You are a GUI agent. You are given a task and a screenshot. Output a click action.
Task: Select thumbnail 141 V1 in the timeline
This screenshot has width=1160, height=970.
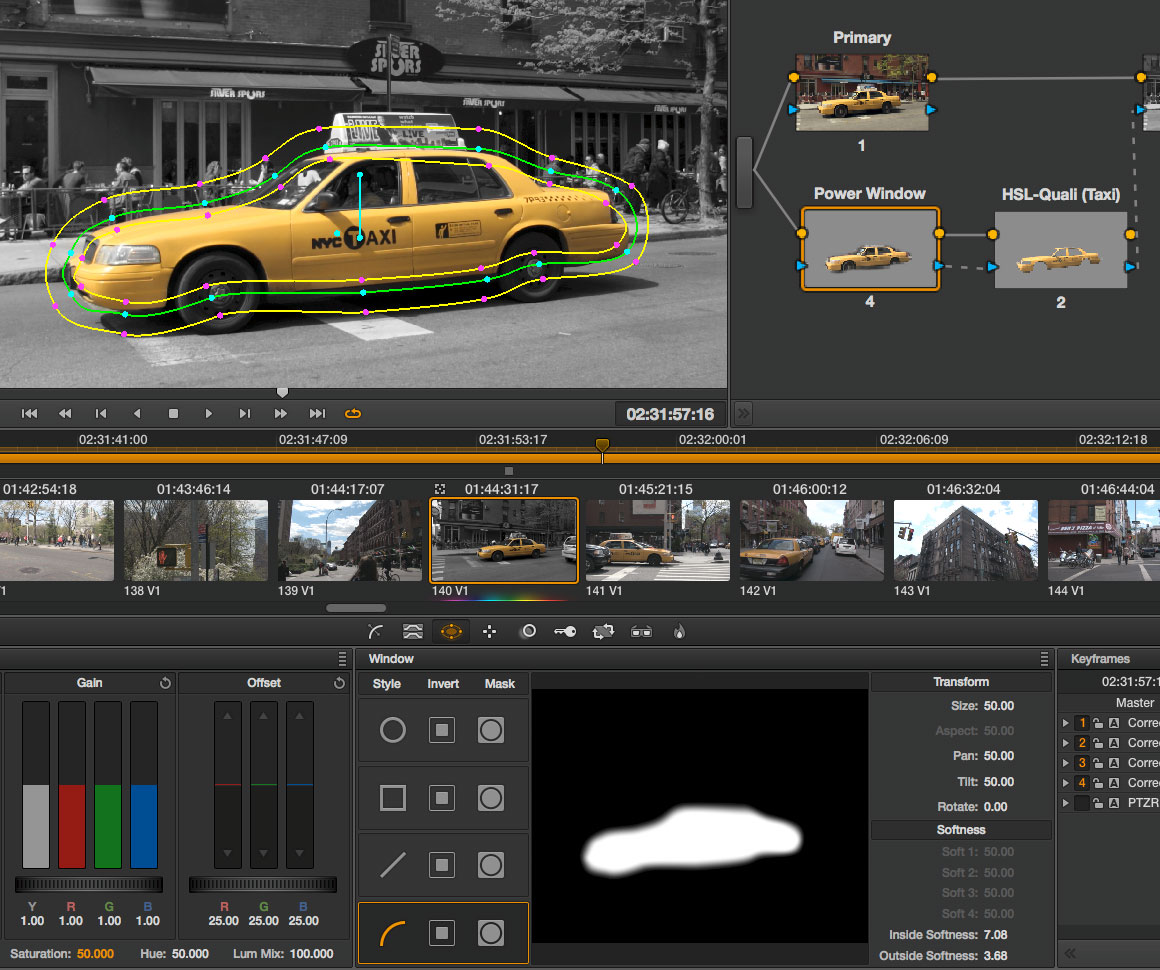point(657,540)
